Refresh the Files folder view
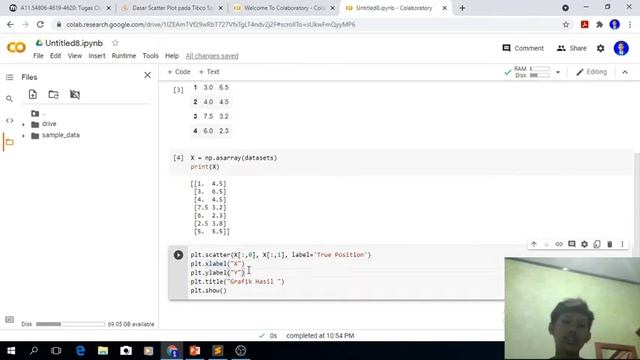Screen dimensions: 640x360 (x=53, y=95)
